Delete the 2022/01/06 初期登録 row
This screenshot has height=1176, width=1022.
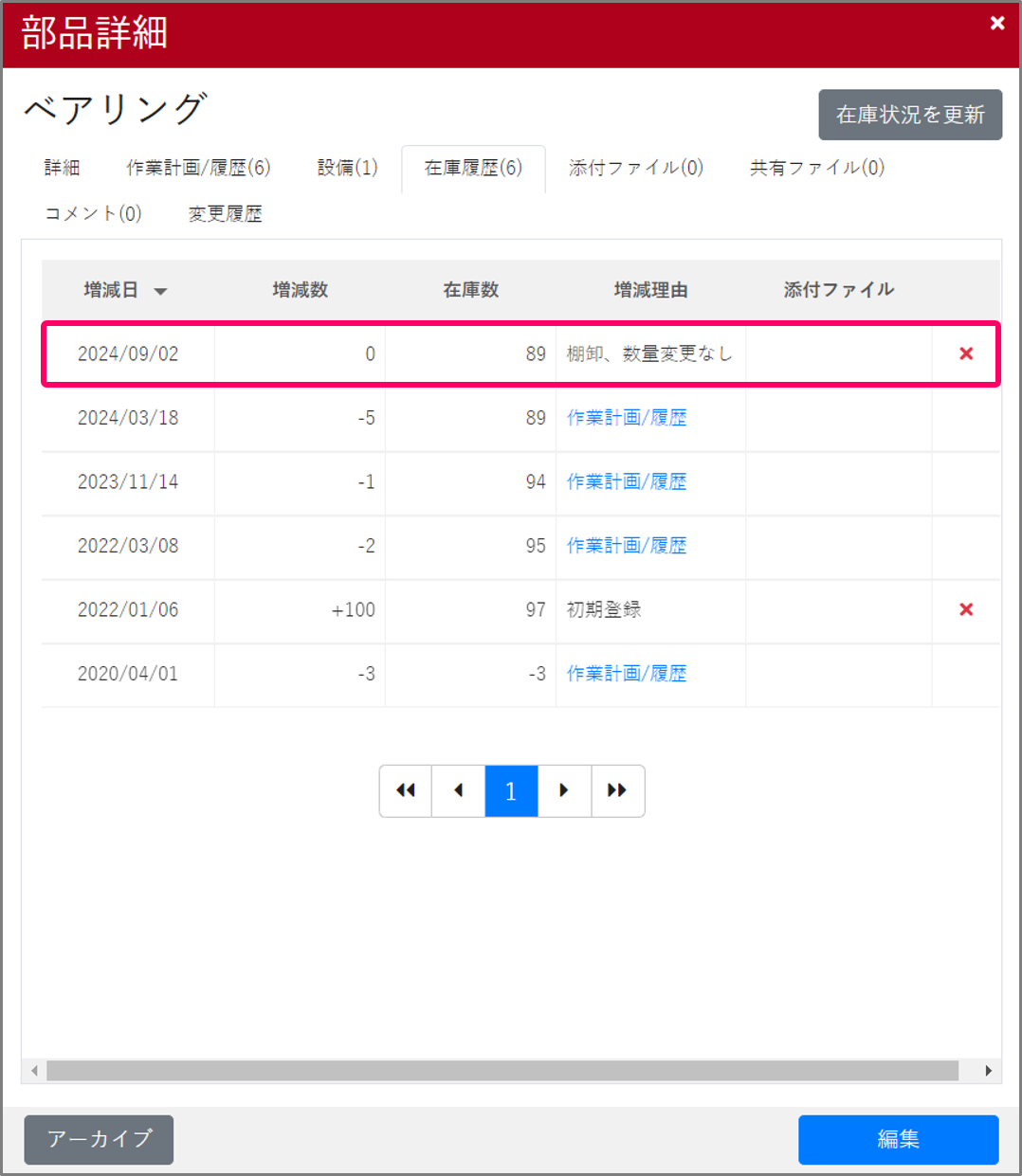pyautogui.click(x=966, y=609)
